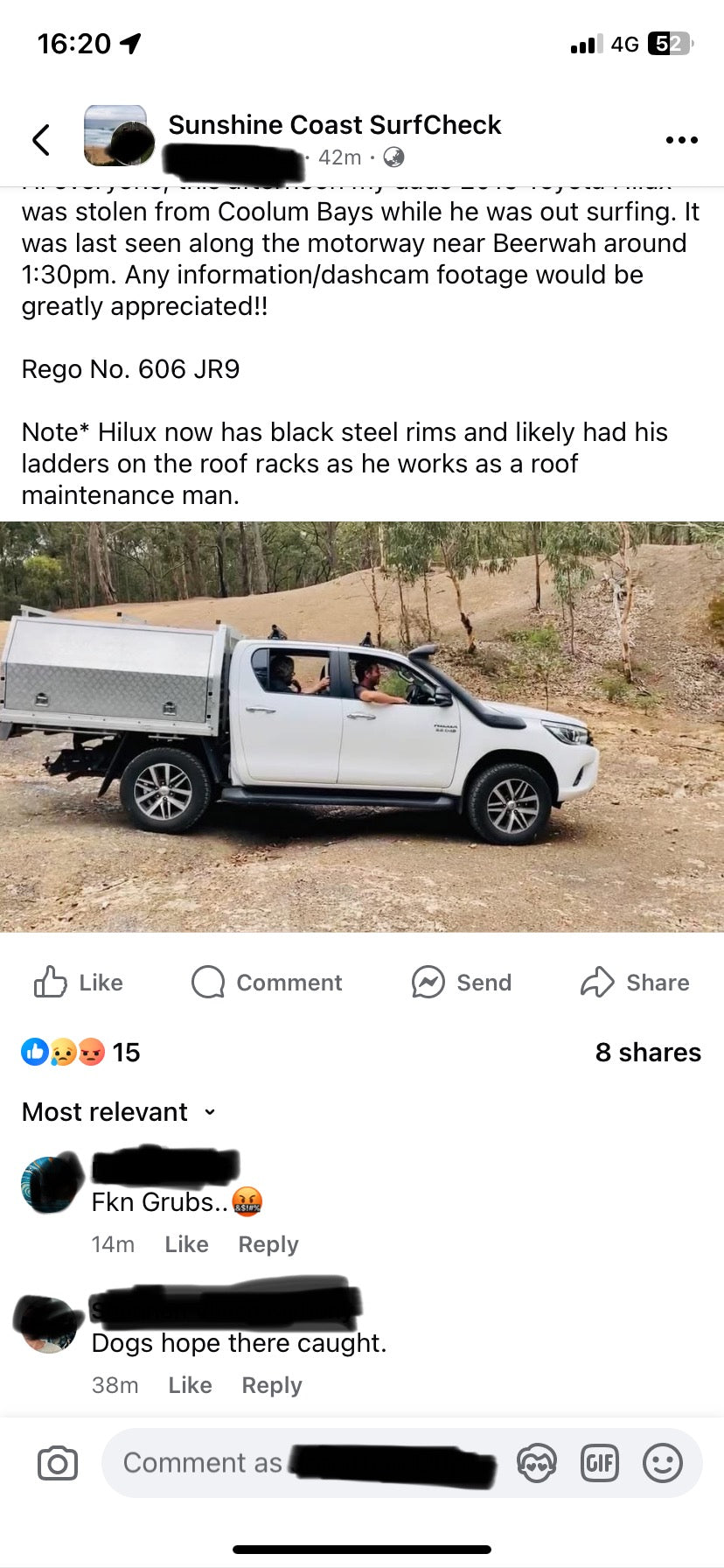Open the 8 shares list
The width and height of the screenshot is (724, 1568).
point(648,1053)
